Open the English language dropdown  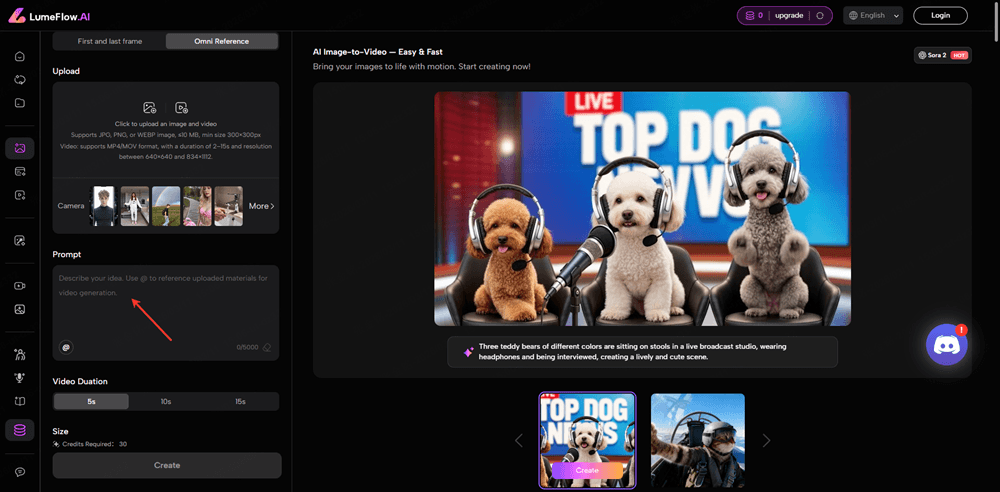point(872,16)
